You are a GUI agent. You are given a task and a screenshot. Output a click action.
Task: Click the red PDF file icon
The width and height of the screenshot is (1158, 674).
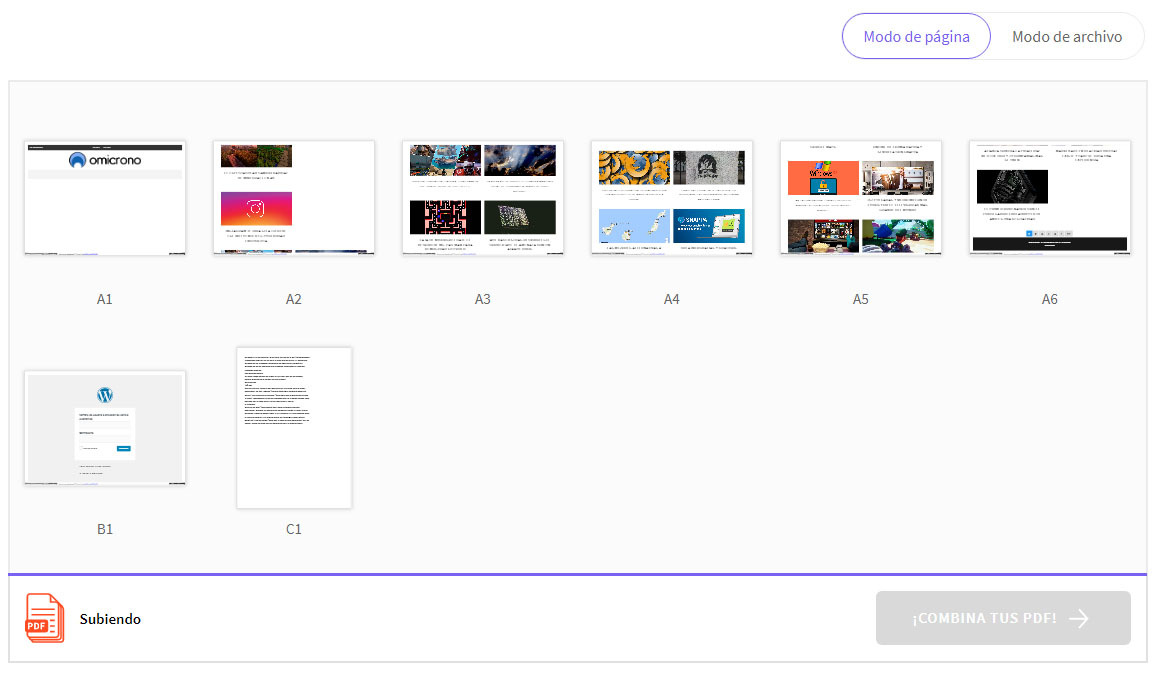pyautogui.click(x=44, y=617)
